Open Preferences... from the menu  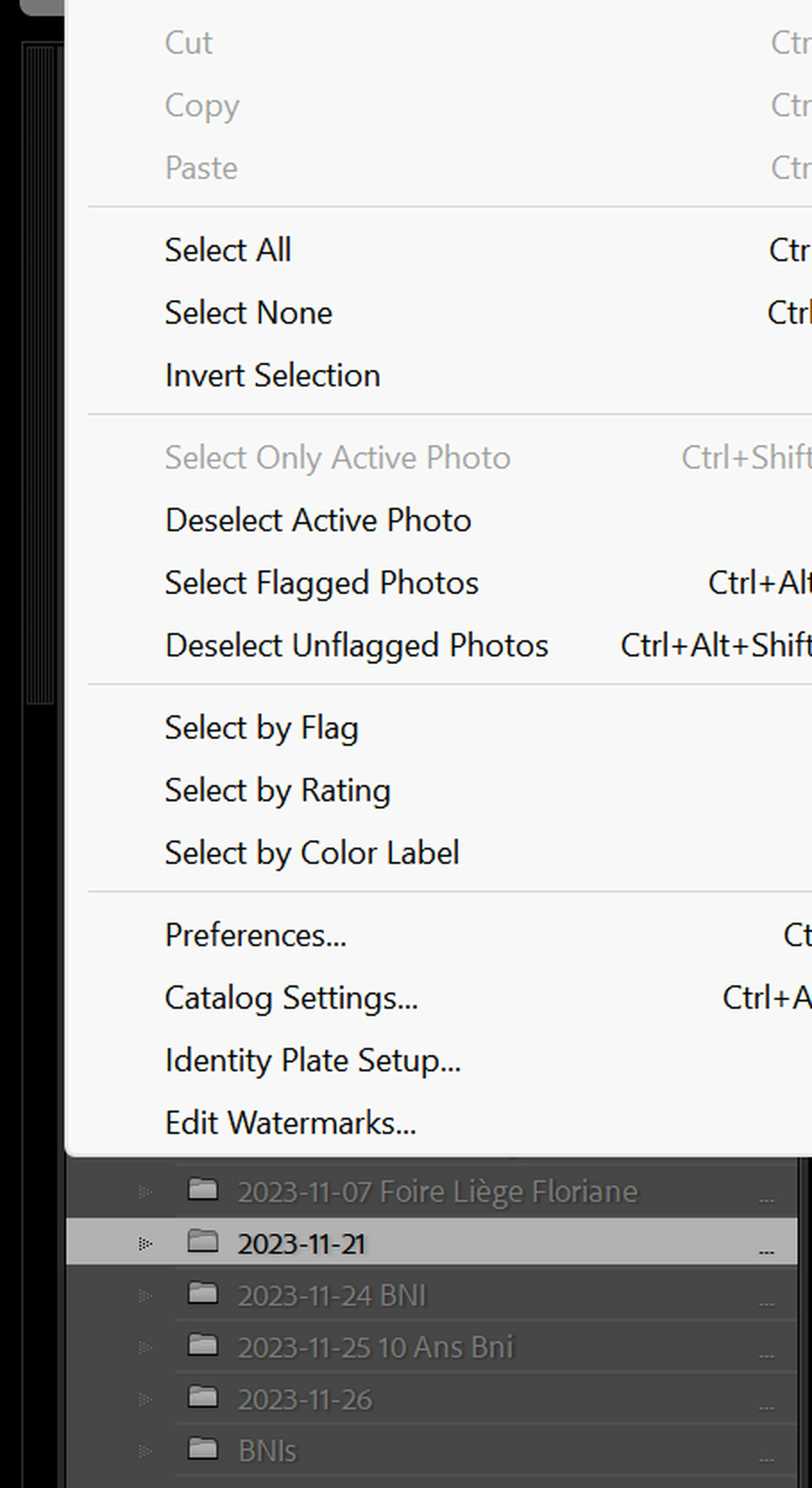255,934
